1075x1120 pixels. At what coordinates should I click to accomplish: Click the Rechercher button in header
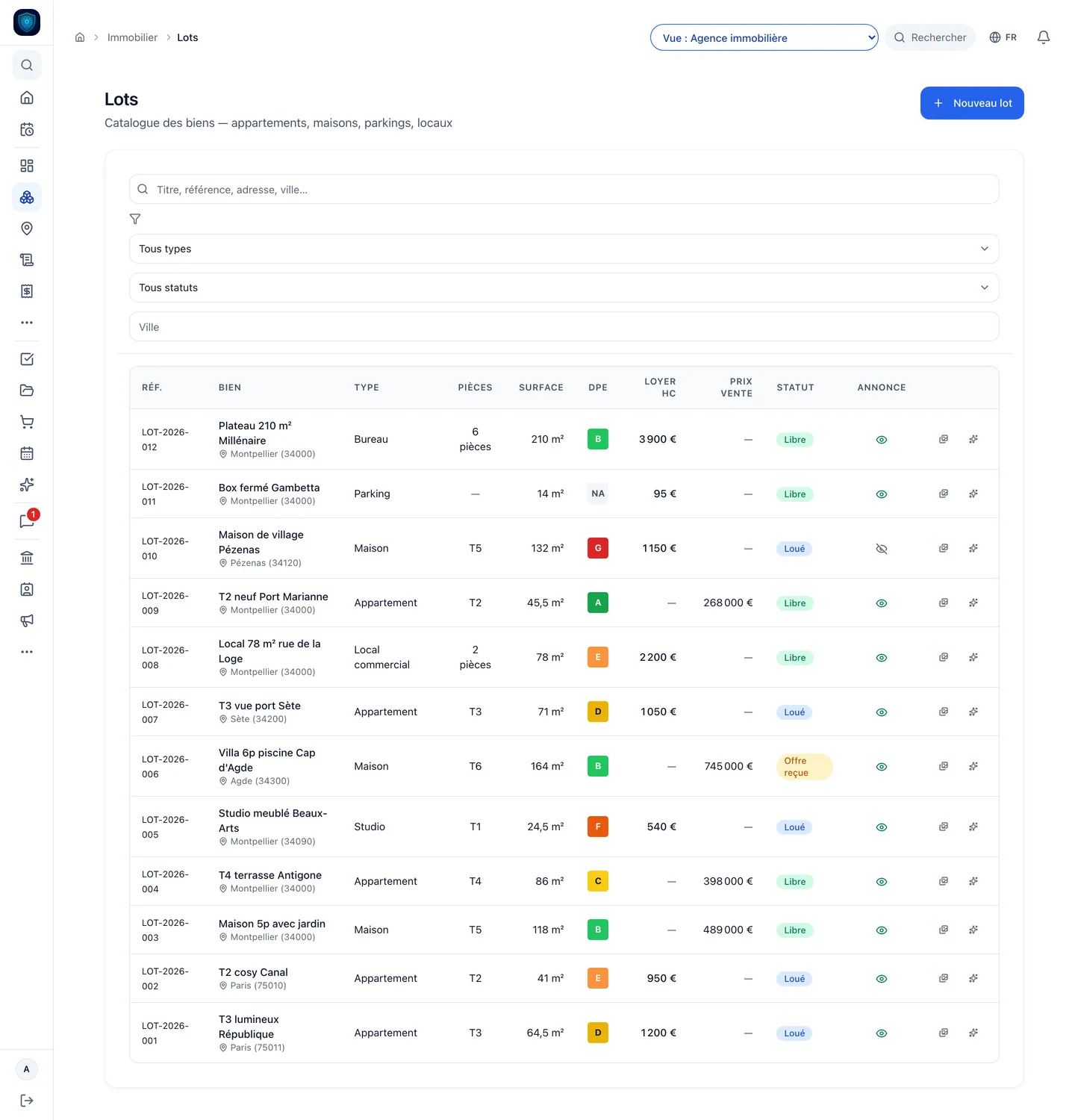pyautogui.click(x=930, y=37)
